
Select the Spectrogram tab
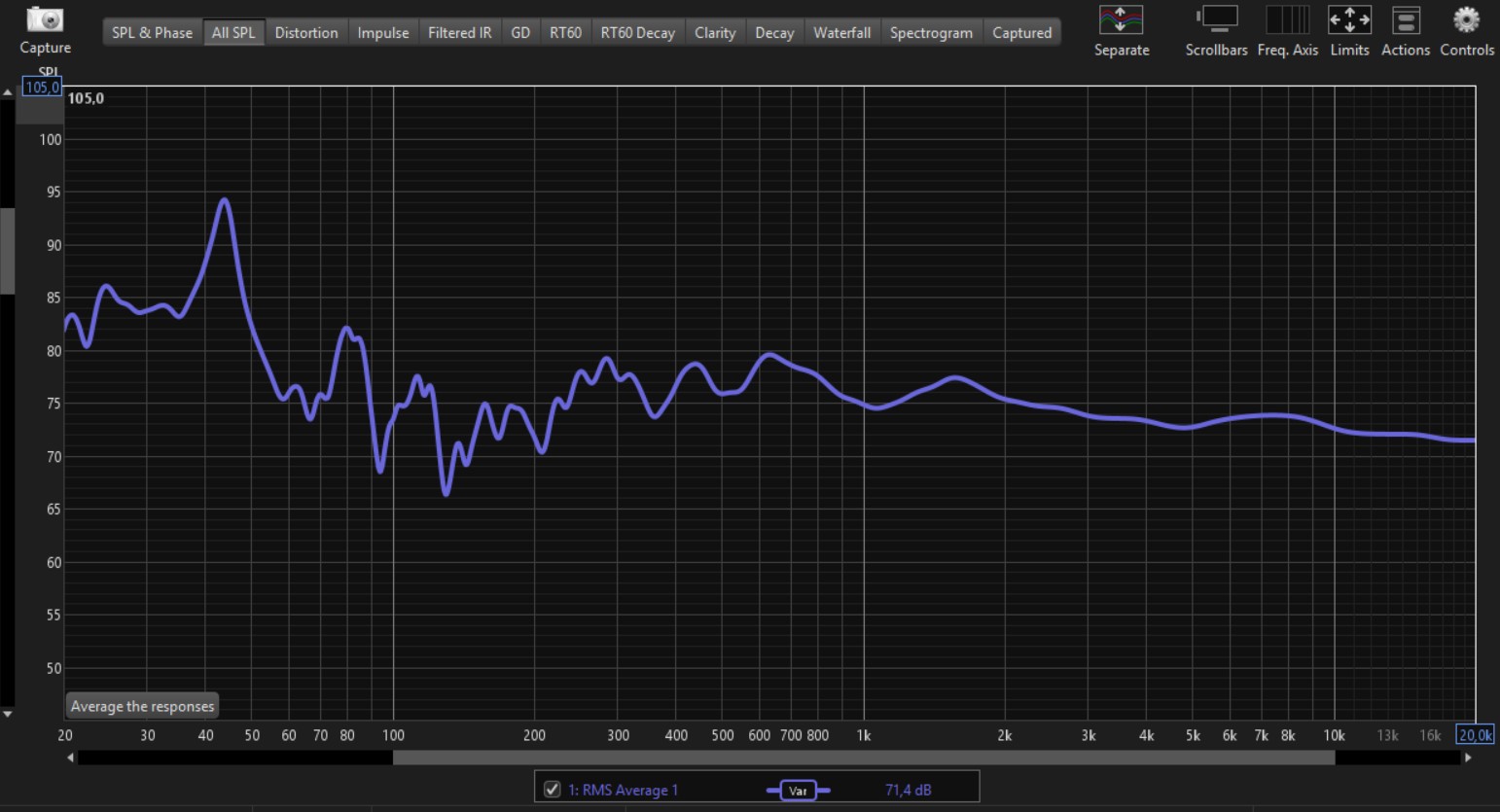(930, 33)
